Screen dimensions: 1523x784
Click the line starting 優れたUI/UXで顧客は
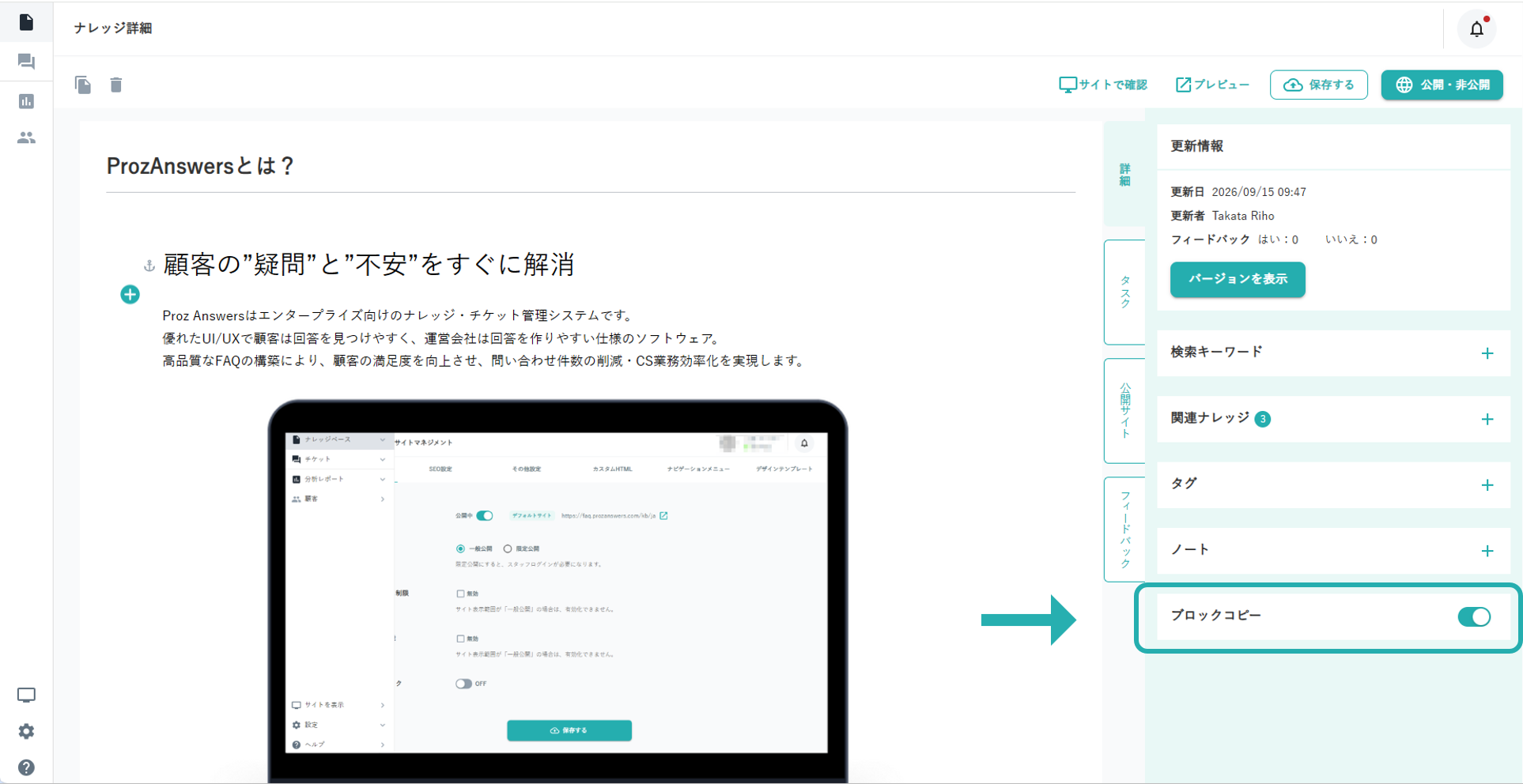pyautogui.click(x=443, y=338)
